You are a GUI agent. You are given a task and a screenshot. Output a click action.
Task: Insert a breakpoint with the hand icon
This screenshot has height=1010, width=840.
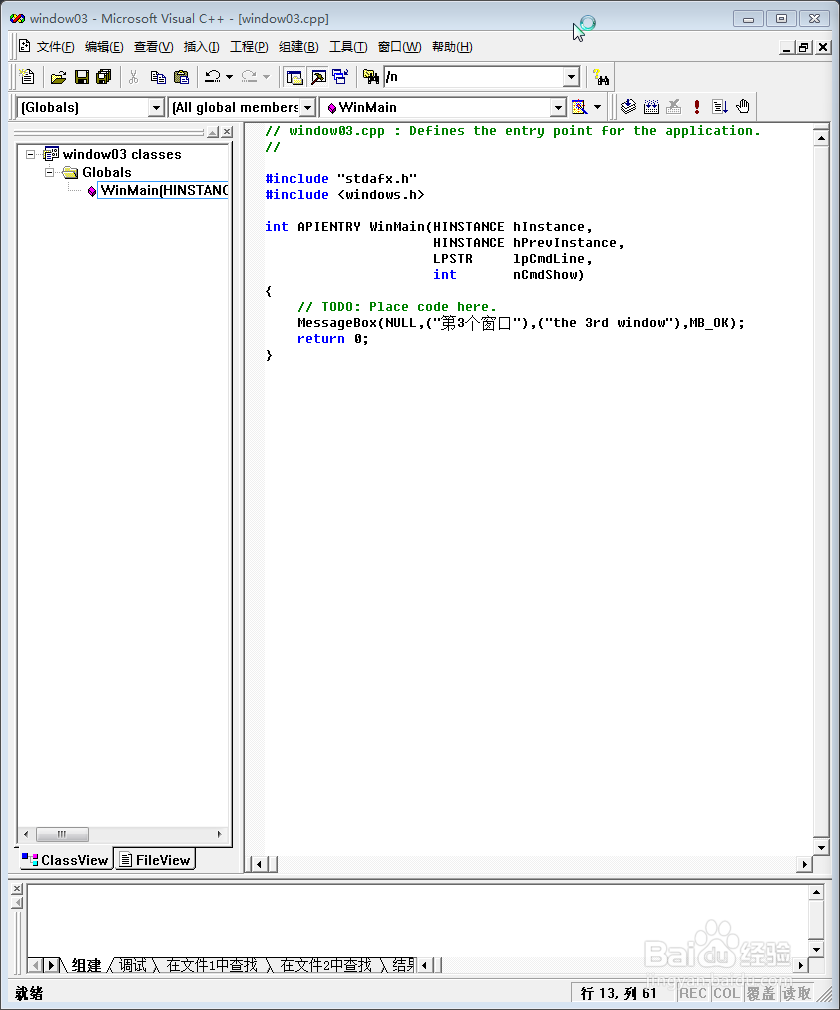coord(743,107)
